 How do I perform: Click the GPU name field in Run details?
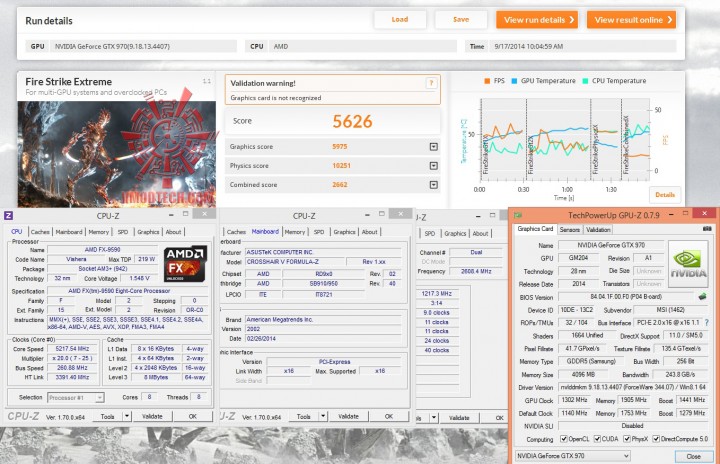(x=144, y=46)
